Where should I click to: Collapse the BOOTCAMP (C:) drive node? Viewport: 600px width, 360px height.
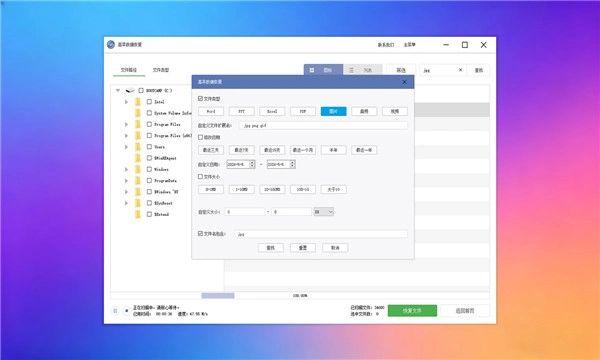[x=118, y=90]
